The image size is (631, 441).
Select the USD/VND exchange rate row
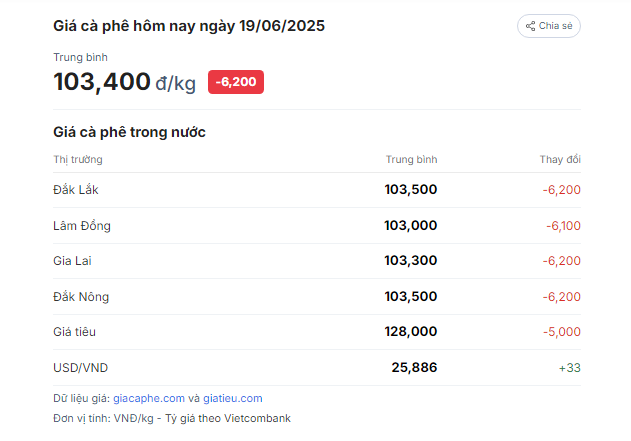(x=317, y=368)
